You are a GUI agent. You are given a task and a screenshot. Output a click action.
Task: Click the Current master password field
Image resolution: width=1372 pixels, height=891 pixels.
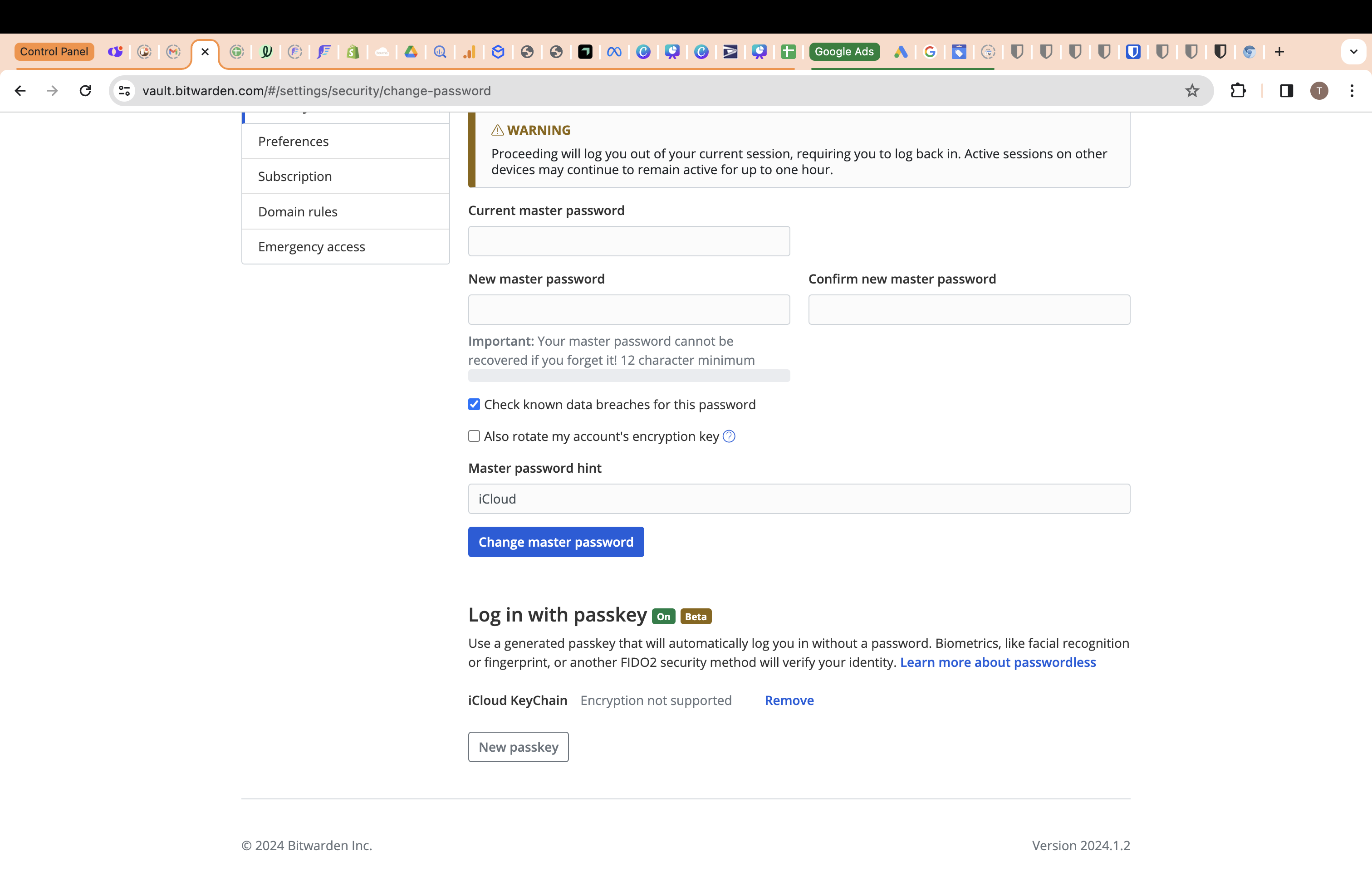[628, 241]
